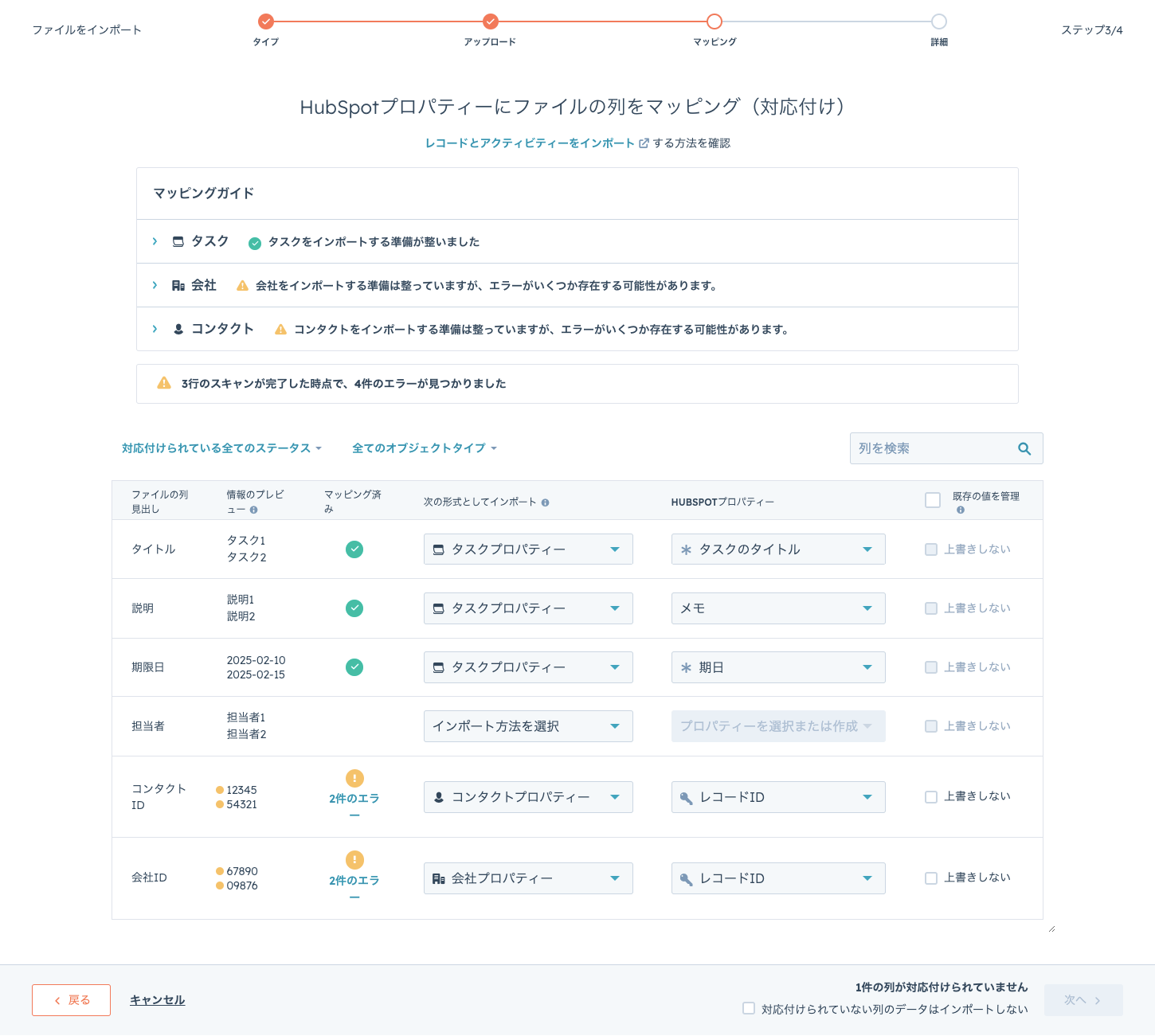The height and width of the screenshot is (1036, 1155).
Task: Open the メモ property dropdown
Action: [778, 608]
